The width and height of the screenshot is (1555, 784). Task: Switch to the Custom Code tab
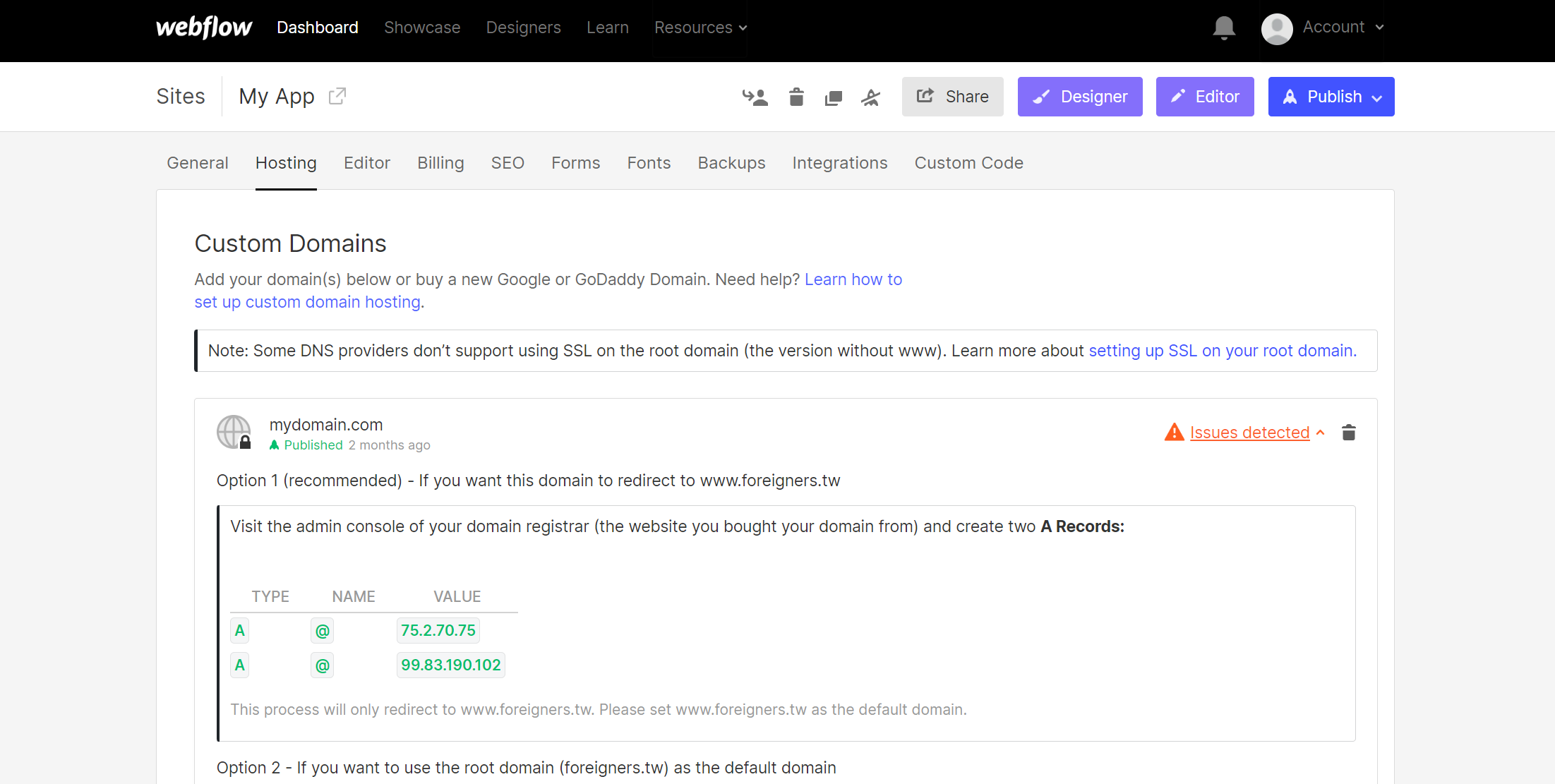click(969, 163)
